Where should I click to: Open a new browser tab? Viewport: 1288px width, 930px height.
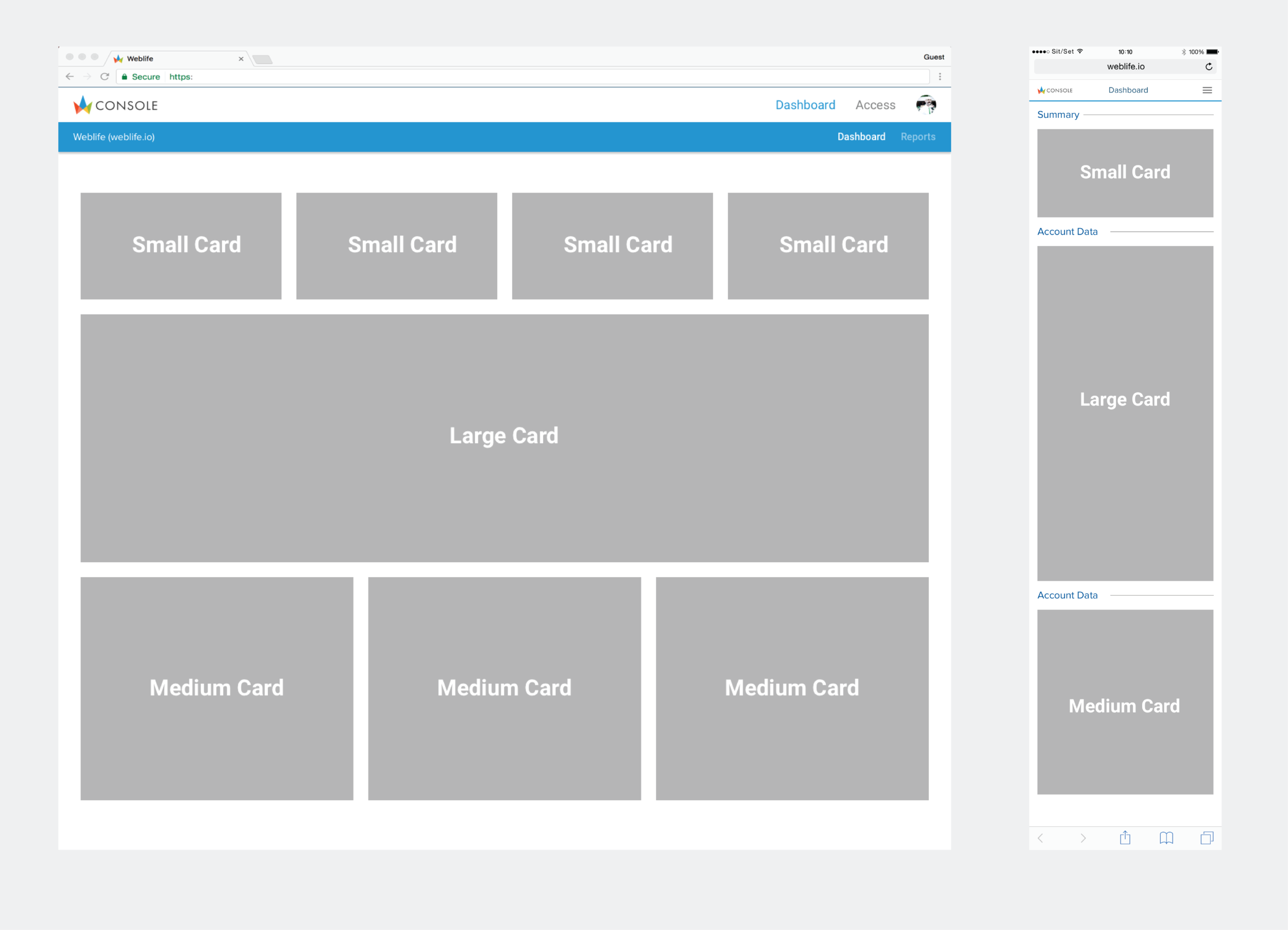coord(262,60)
